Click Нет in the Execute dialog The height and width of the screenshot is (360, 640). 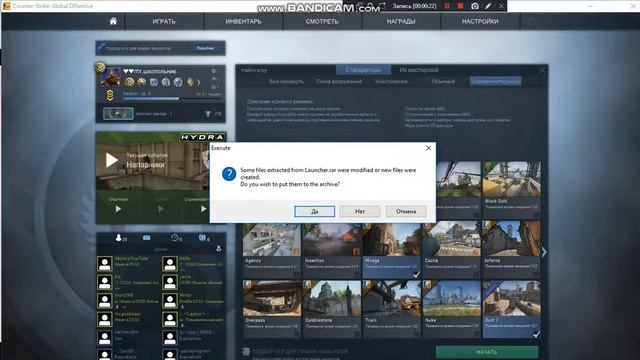click(360, 211)
